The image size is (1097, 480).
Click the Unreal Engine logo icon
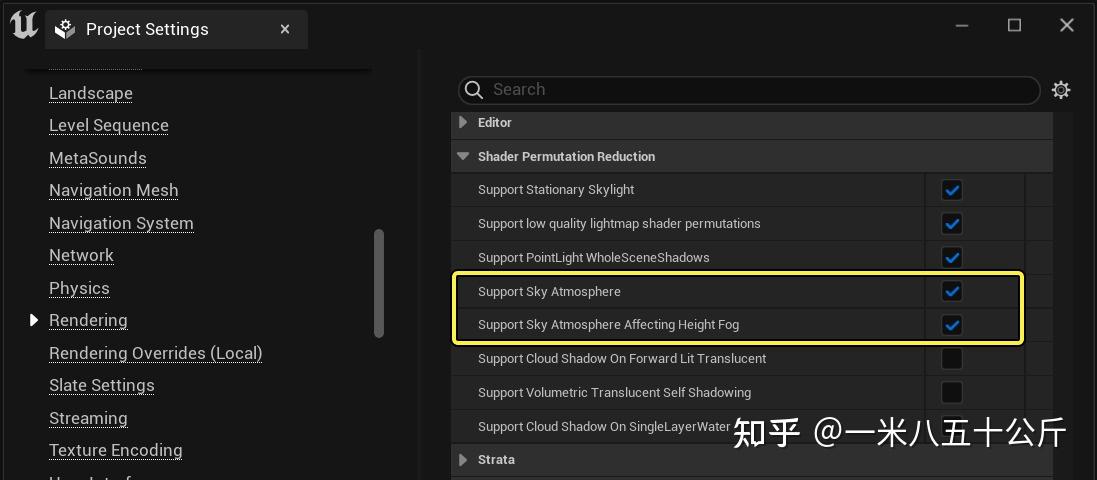(23, 26)
